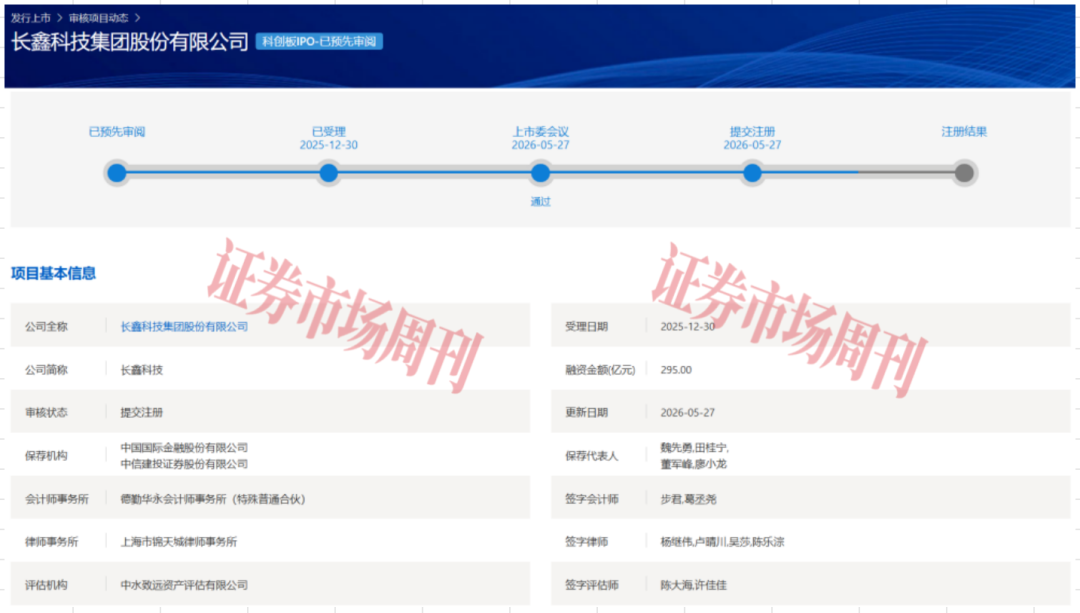Click the 保荐代表人 field label
The image size is (1080, 613).
pos(592,456)
